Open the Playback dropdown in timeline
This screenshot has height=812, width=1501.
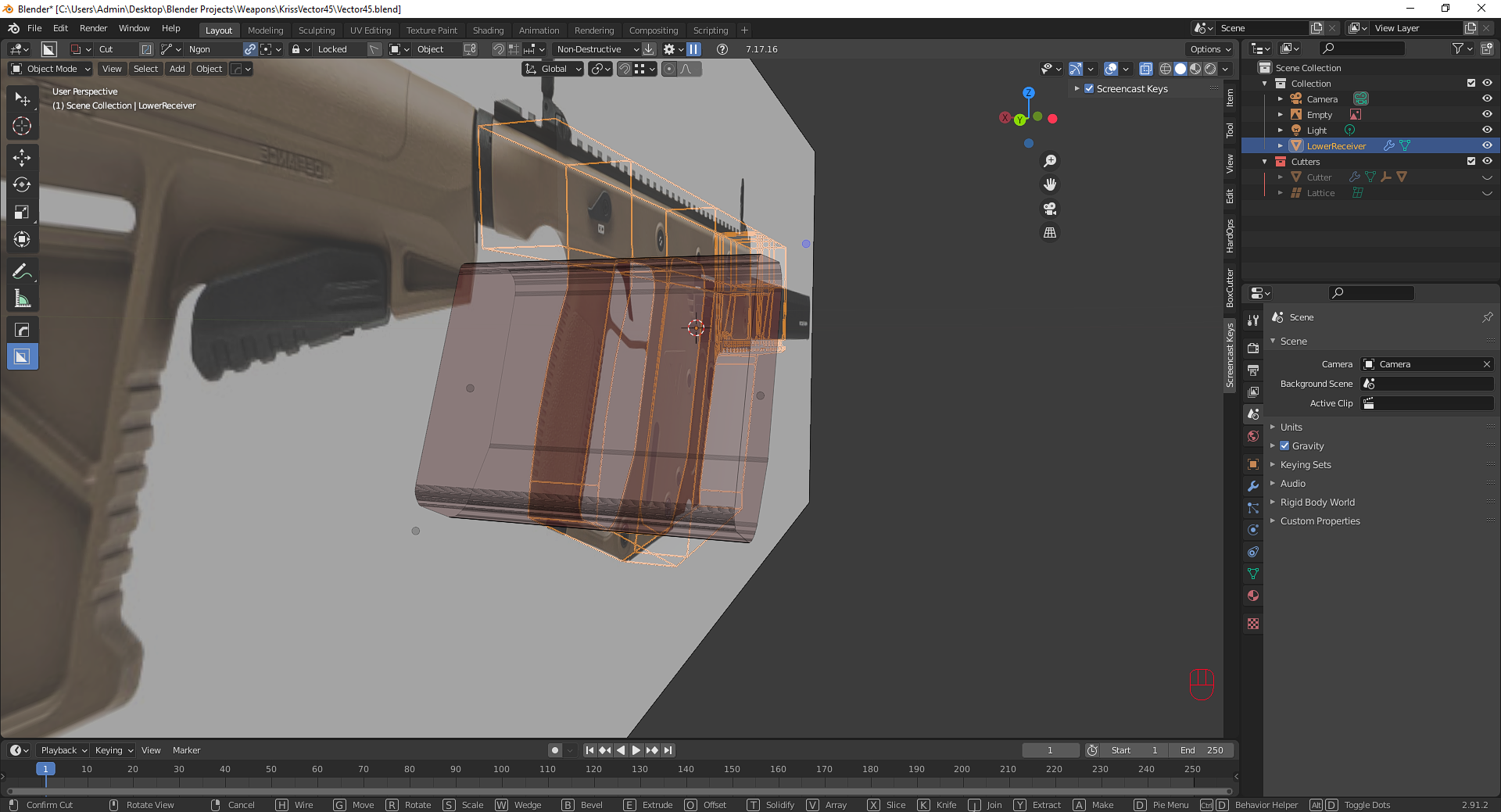click(x=63, y=750)
